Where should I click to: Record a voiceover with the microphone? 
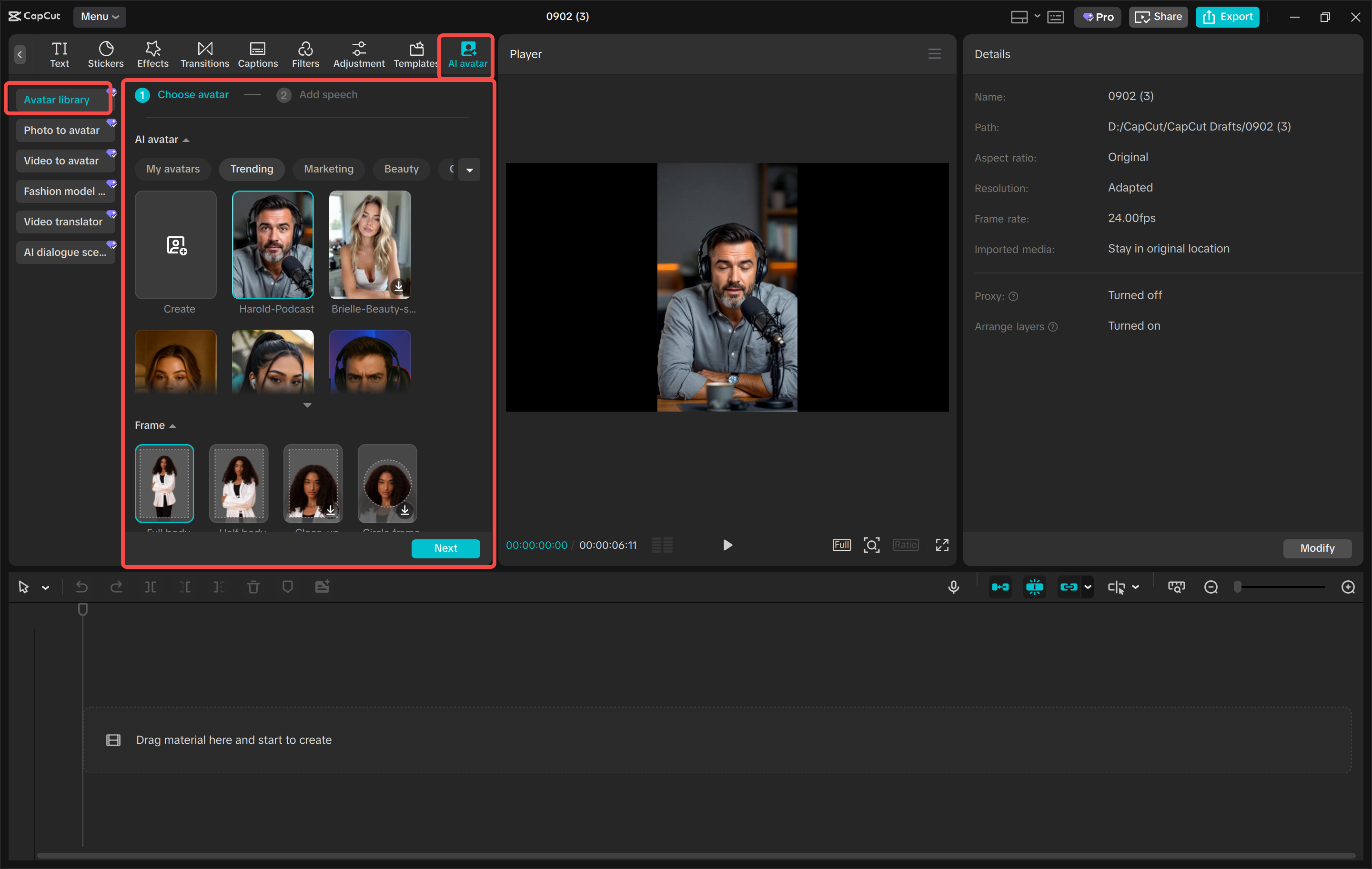pyautogui.click(x=953, y=586)
